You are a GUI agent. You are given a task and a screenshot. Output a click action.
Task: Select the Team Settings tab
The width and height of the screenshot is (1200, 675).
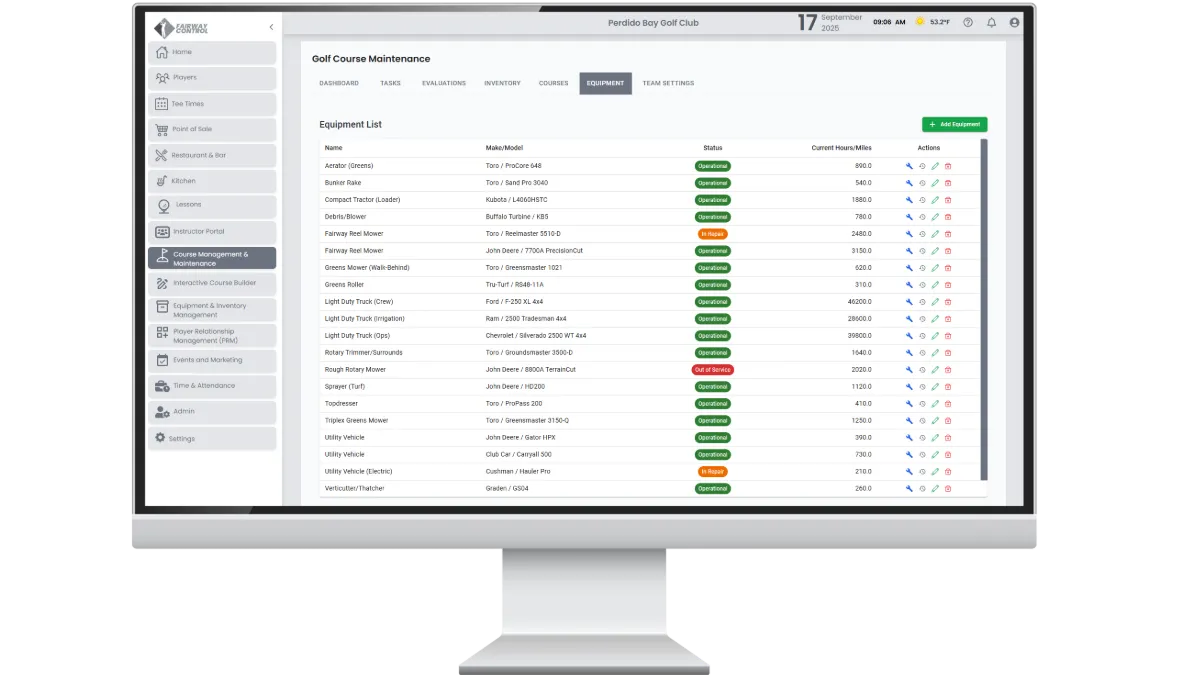pyautogui.click(x=668, y=83)
